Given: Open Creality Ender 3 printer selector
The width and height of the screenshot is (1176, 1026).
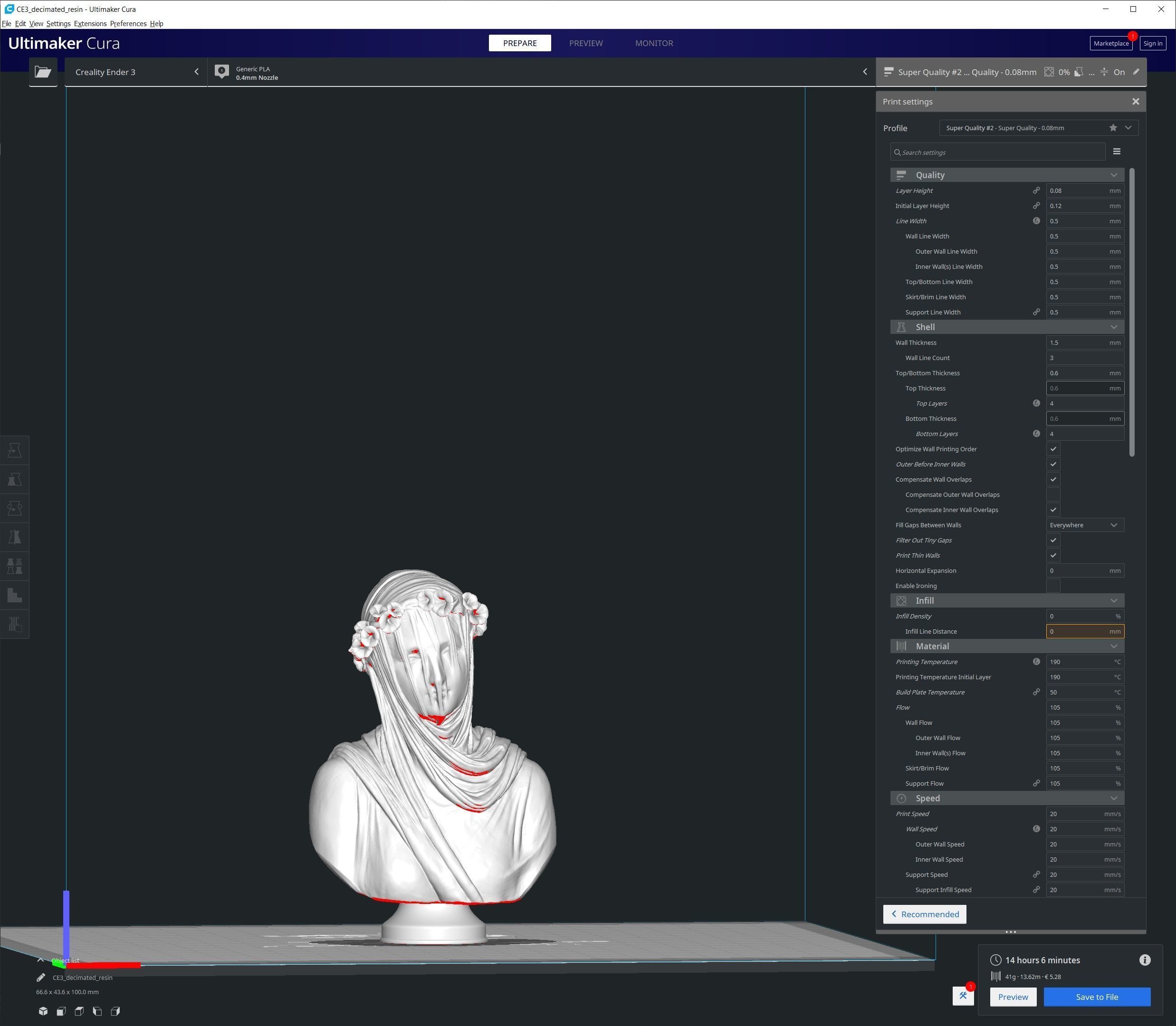Looking at the screenshot, I should tap(136, 72).
